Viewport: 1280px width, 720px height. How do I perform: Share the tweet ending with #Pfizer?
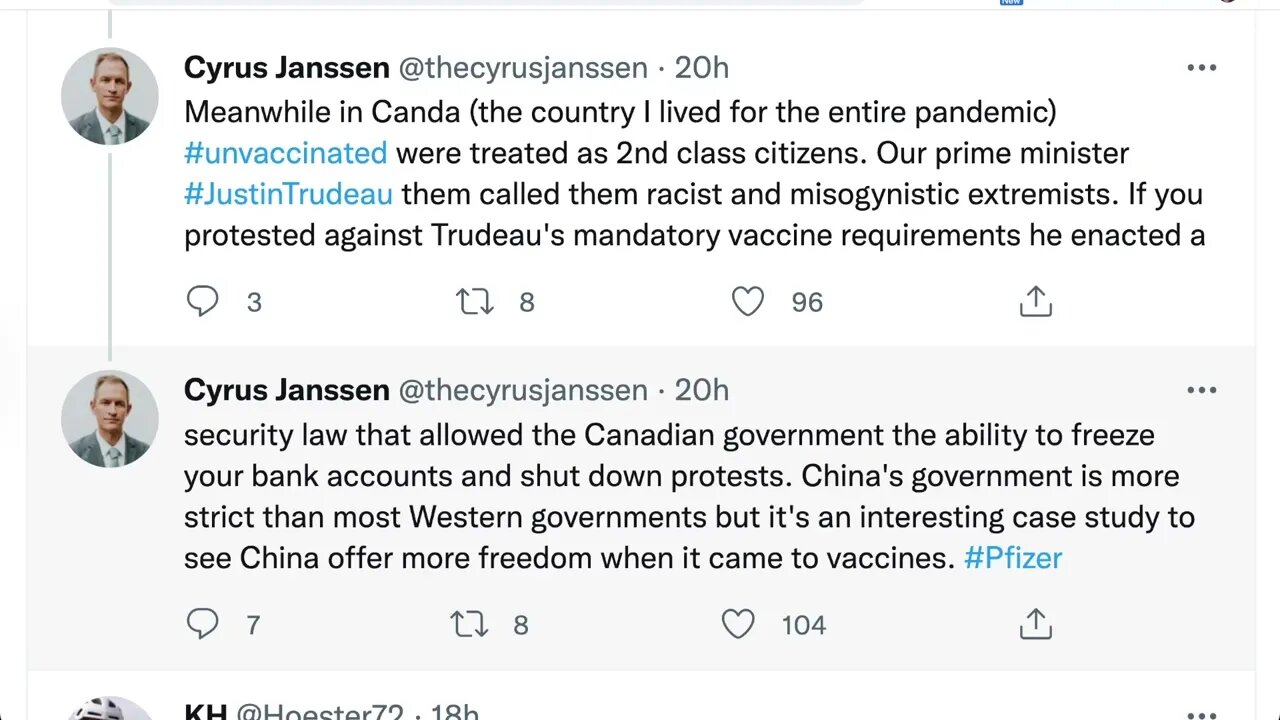pos(1035,624)
